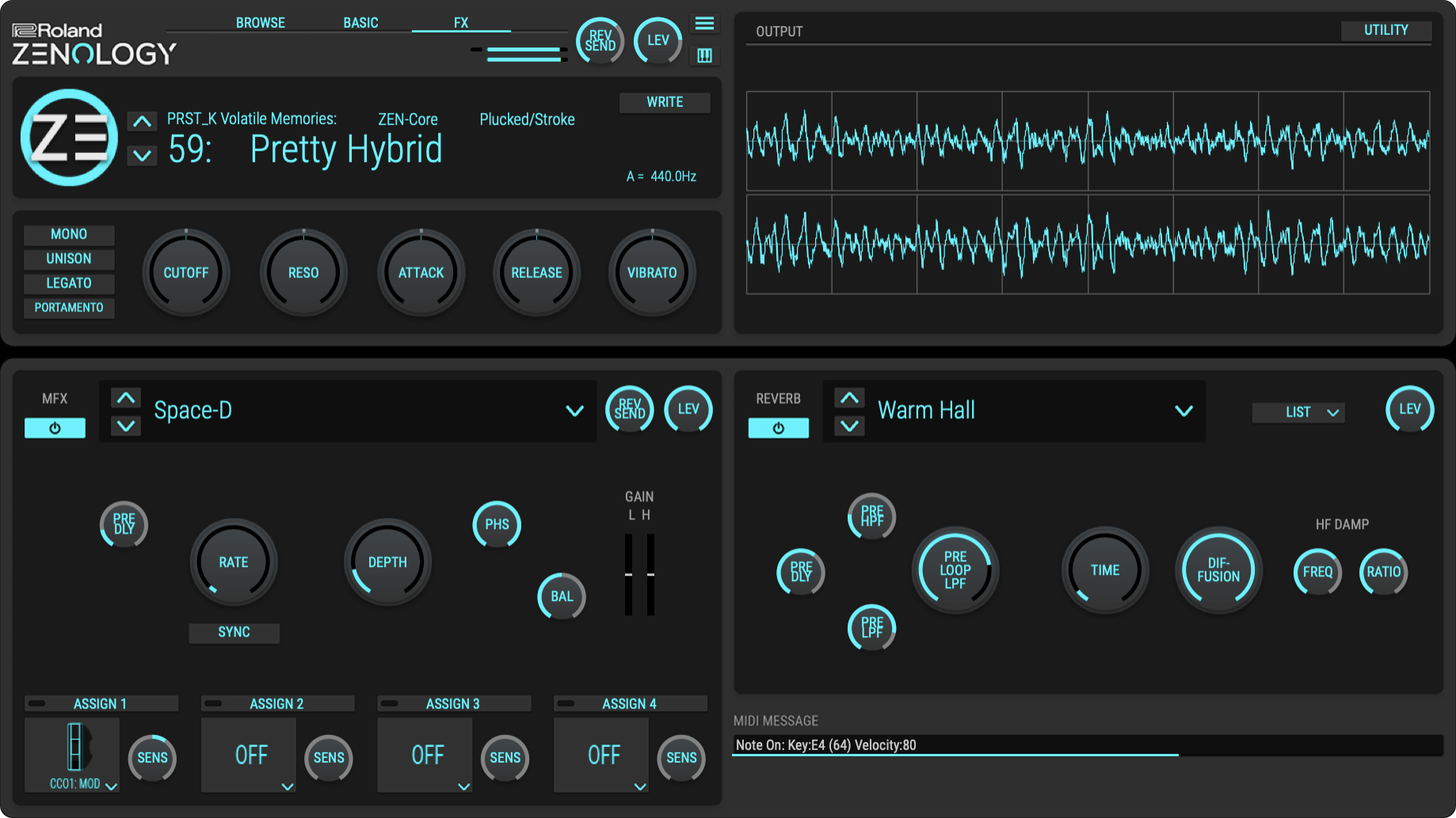Toggle PORTAMENTO
The width and height of the screenshot is (1456, 818).
[69, 308]
